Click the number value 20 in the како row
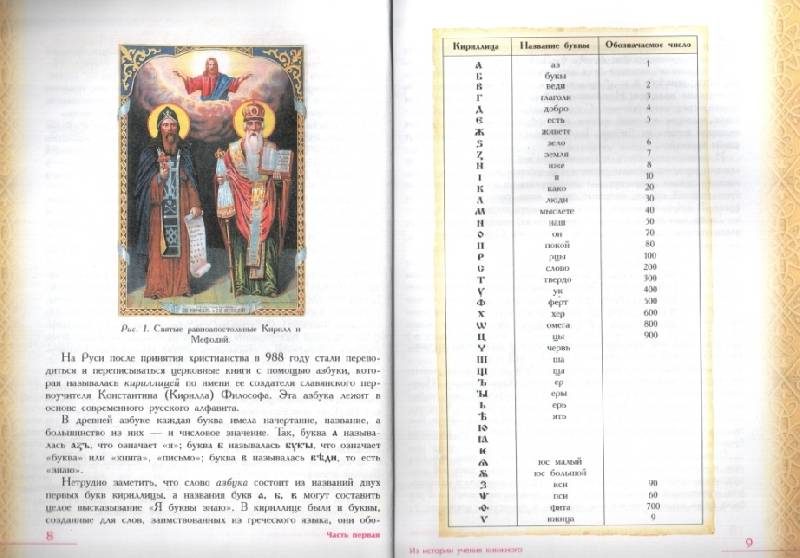Screen dimensions: 800x558 tap(649, 187)
